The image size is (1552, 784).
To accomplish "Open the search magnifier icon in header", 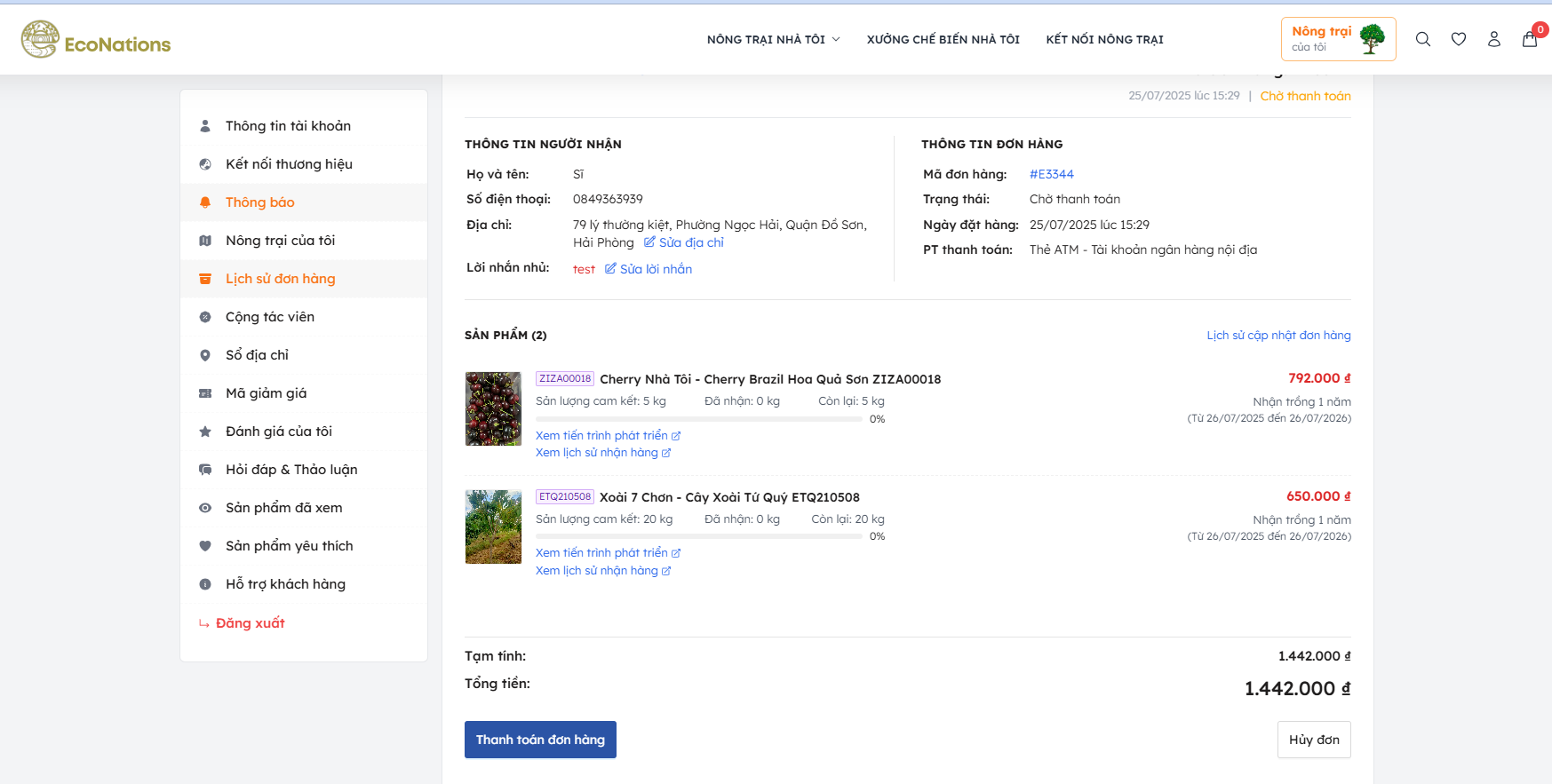I will 1422,39.
